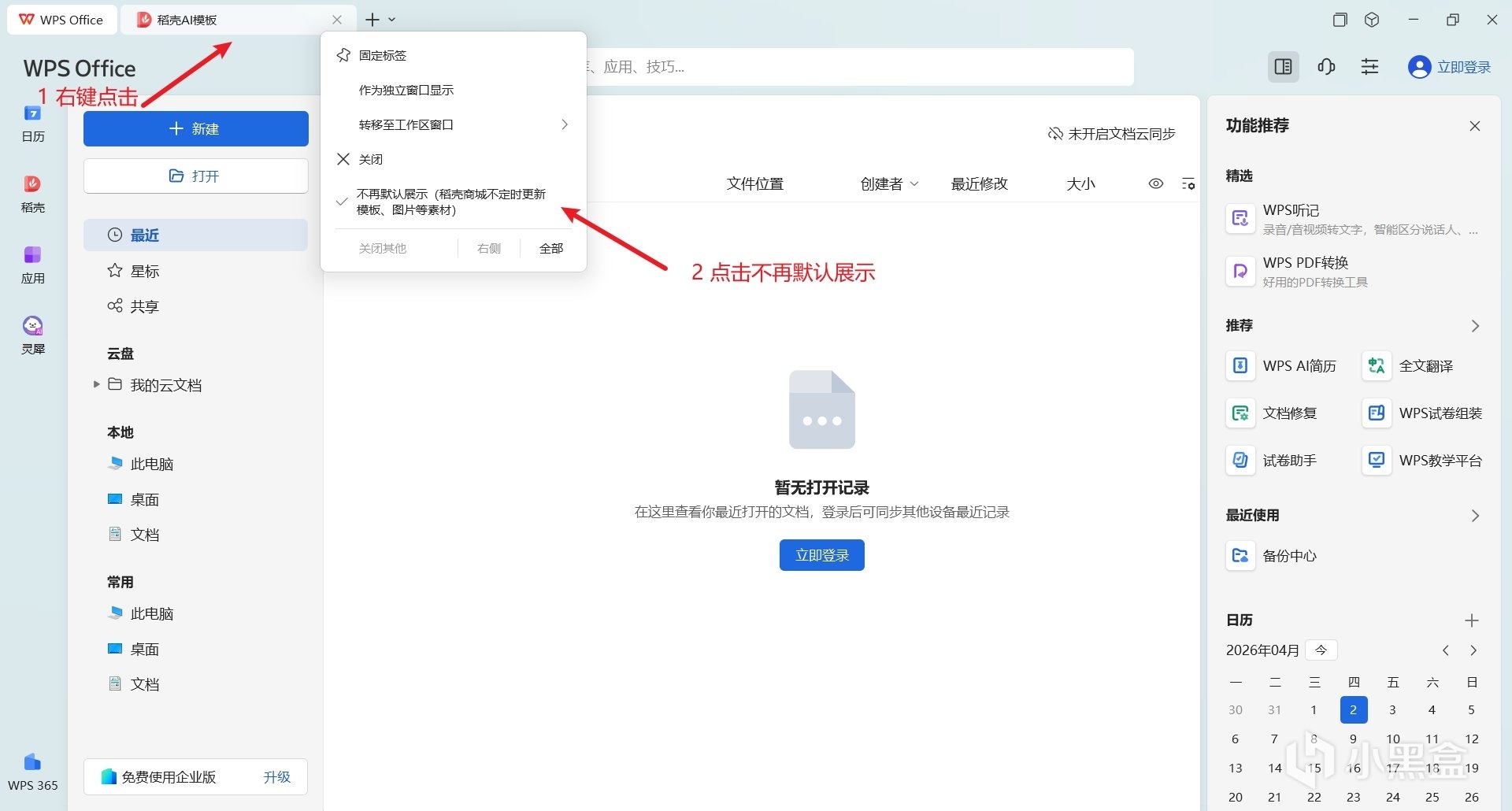Toggle 不再默认展示 checked option
Viewport: 1512px width, 811px height.
click(454, 202)
